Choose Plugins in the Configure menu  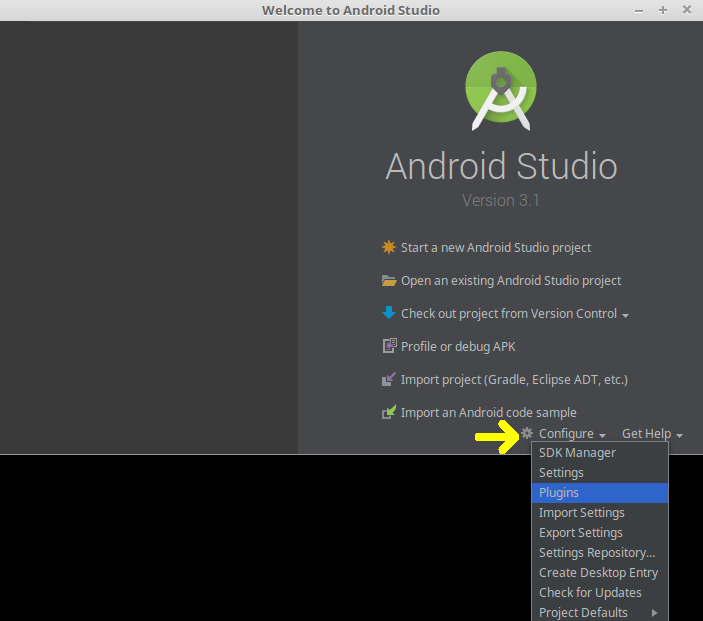click(600, 493)
